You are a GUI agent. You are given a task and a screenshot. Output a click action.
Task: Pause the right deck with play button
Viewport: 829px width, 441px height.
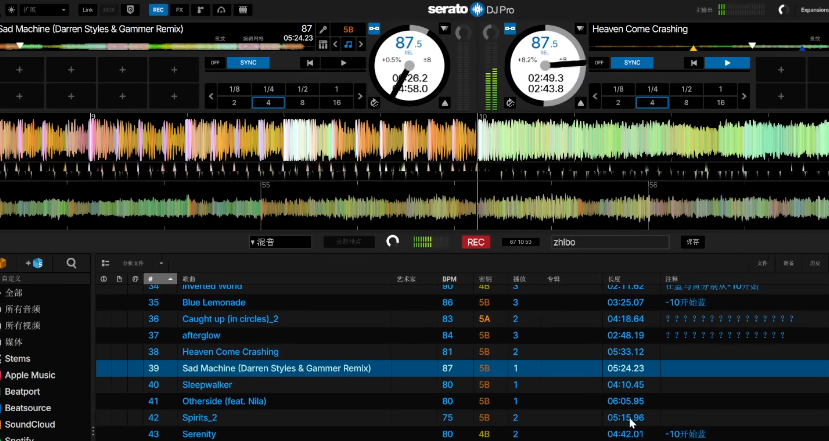coord(727,62)
